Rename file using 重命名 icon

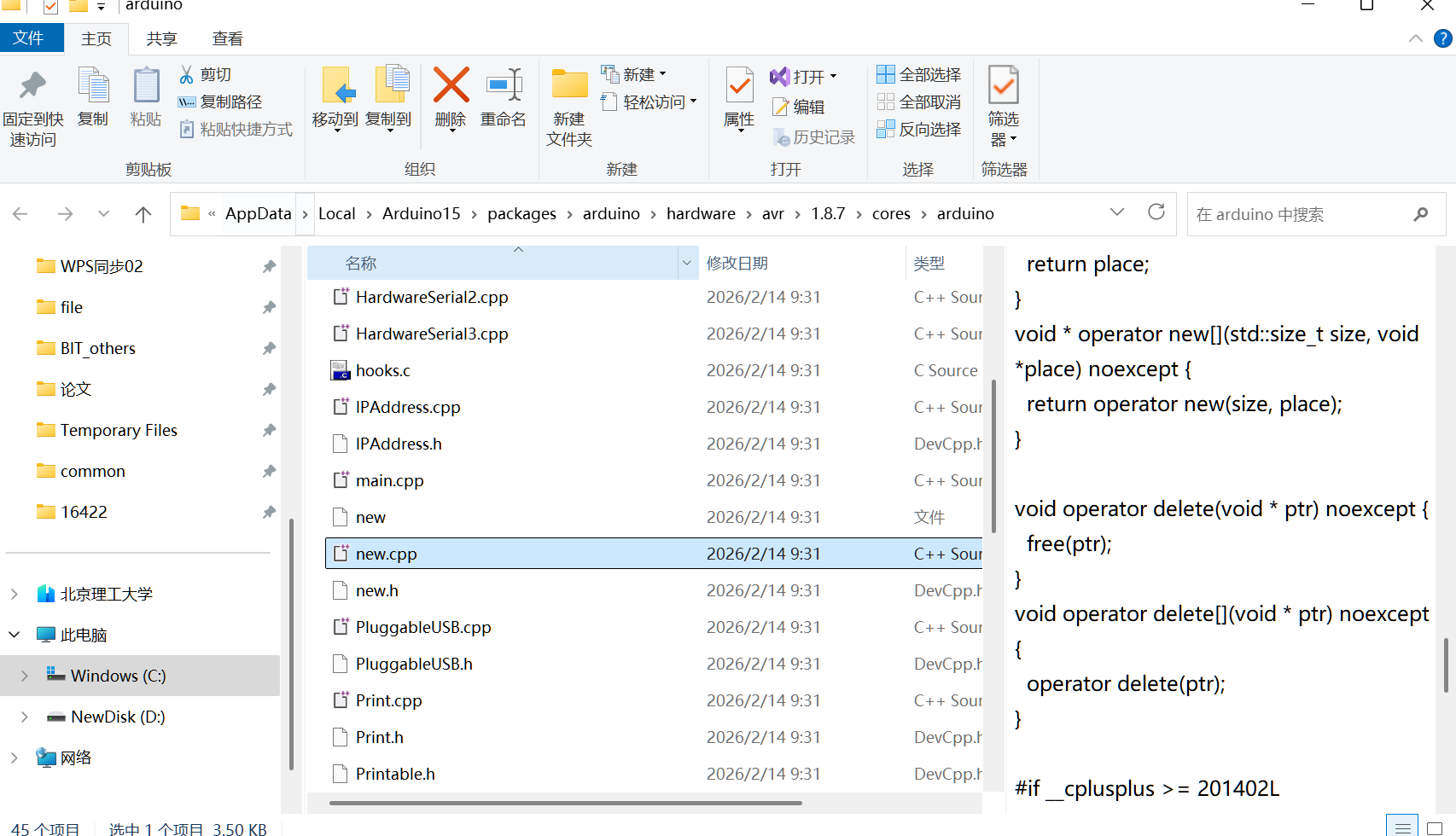504,97
